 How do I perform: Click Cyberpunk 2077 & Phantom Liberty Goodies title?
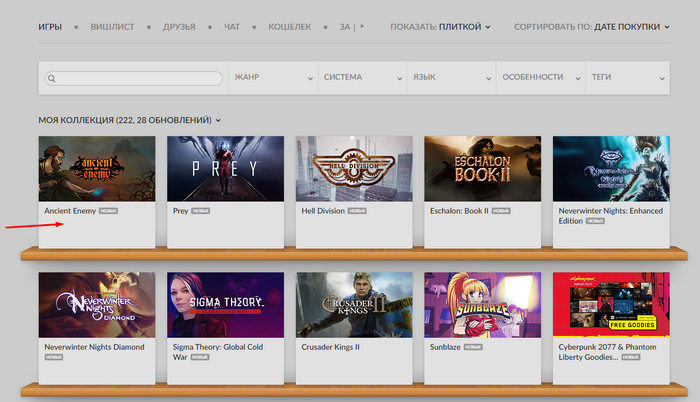tap(607, 352)
